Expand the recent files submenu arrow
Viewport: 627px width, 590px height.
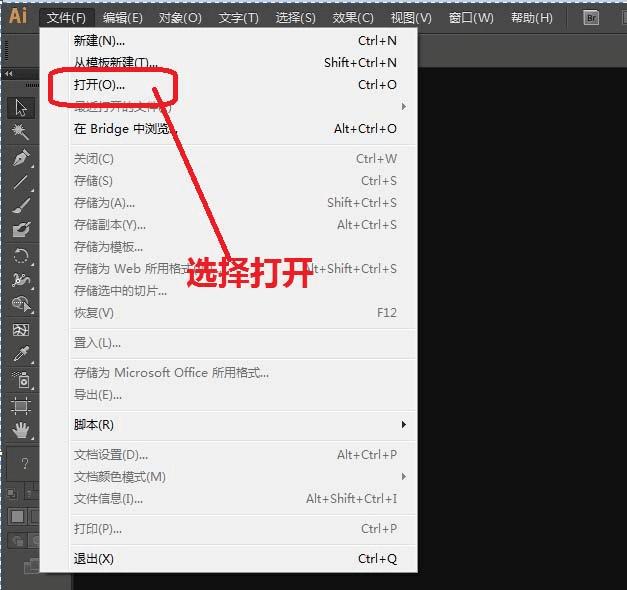coord(404,106)
